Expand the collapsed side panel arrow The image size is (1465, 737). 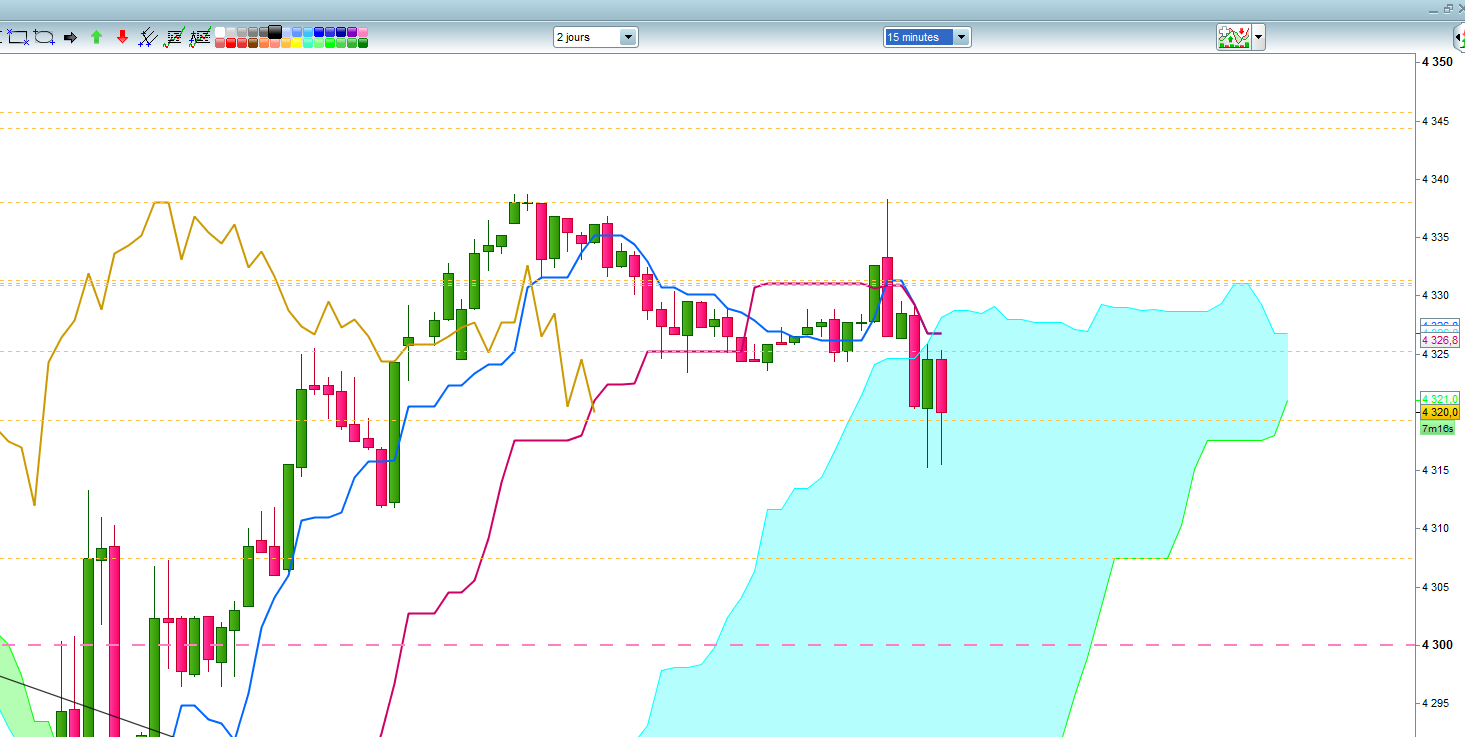point(1459,37)
